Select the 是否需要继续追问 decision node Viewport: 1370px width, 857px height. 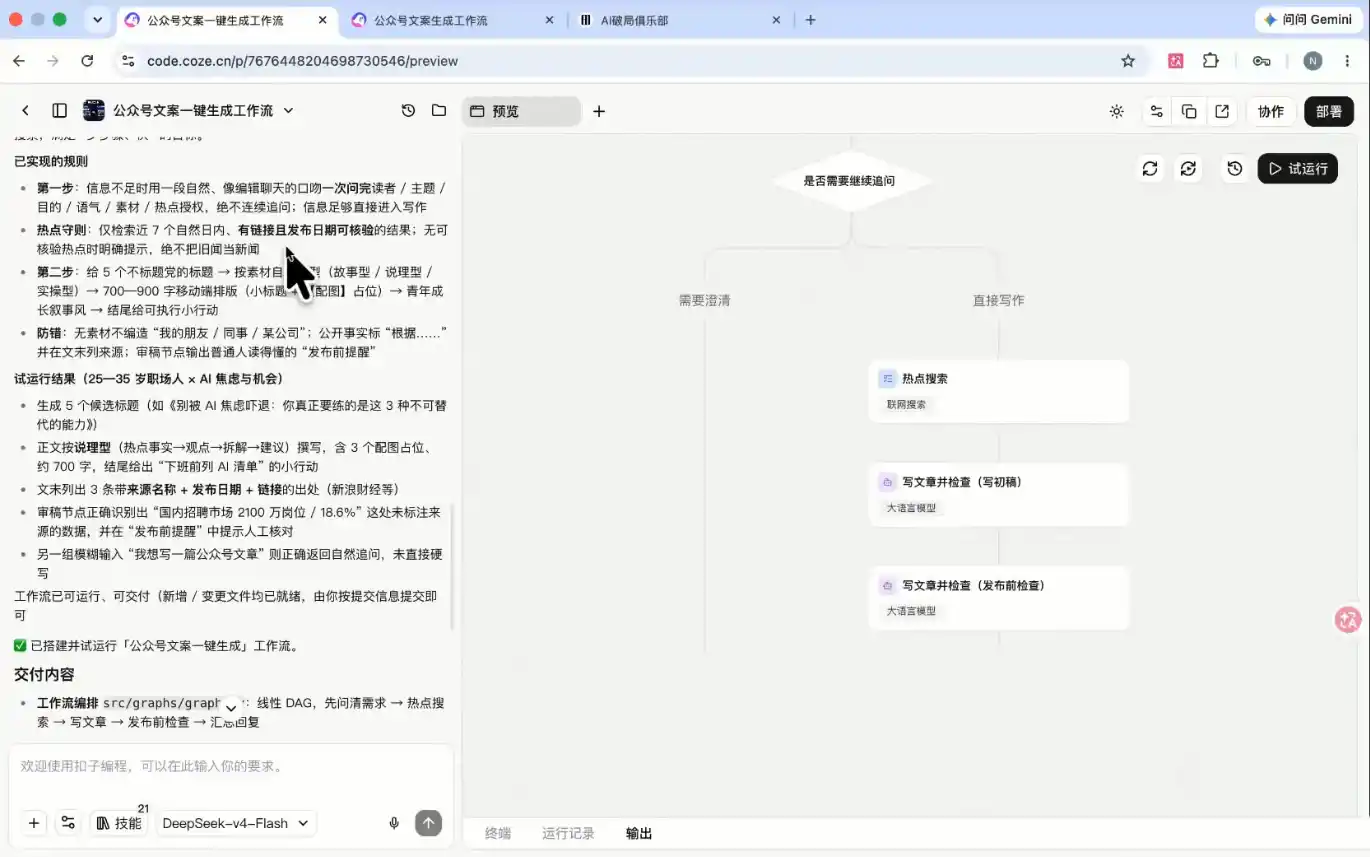pos(851,181)
